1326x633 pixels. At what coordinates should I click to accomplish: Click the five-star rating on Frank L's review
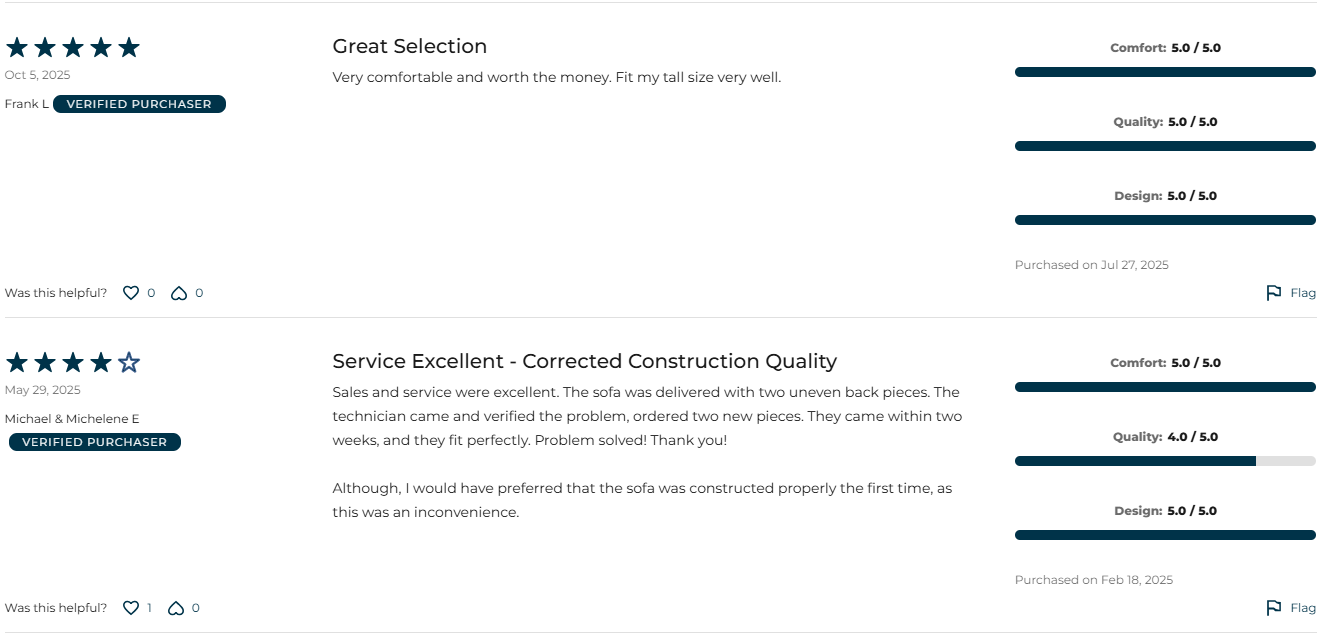(72, 48)
